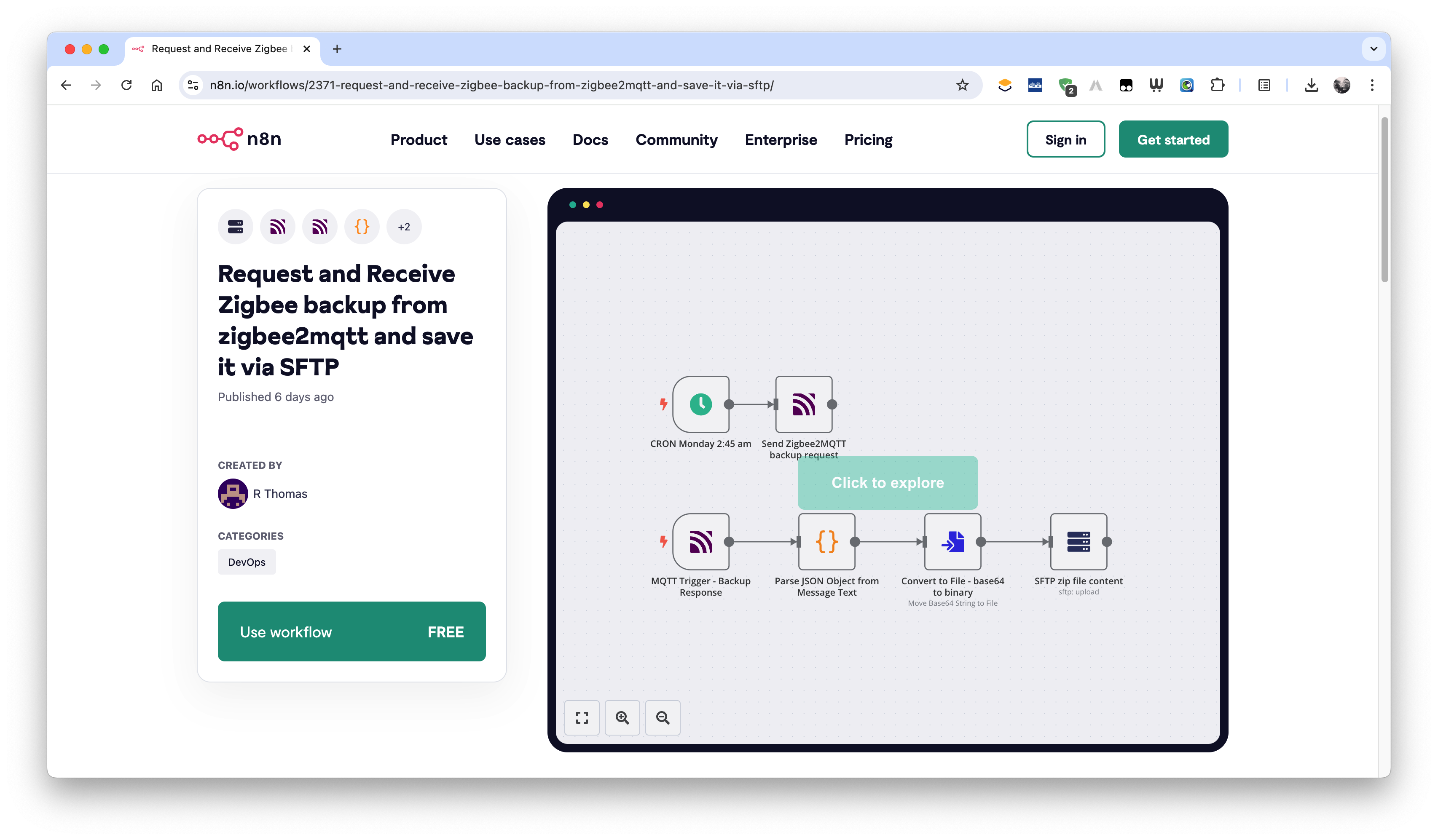
Task: Go back to the previous page
Action: (x=66, y=85)
